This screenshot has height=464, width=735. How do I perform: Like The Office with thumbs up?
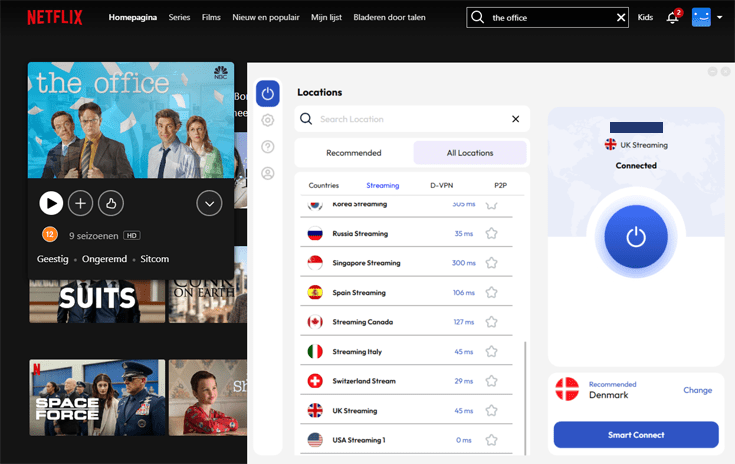[x=111, y=203]
